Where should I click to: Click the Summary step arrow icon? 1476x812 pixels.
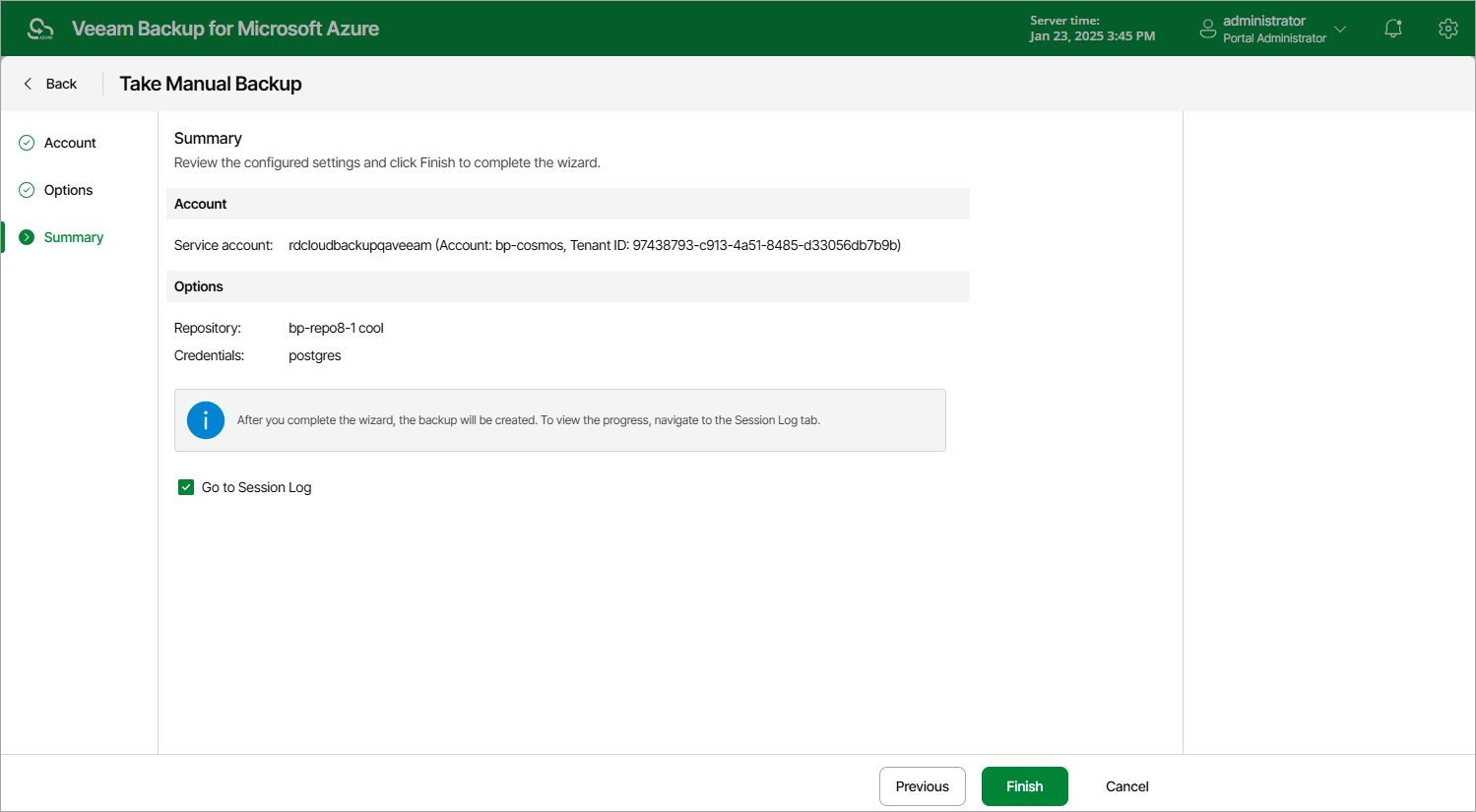click(27, 237)
